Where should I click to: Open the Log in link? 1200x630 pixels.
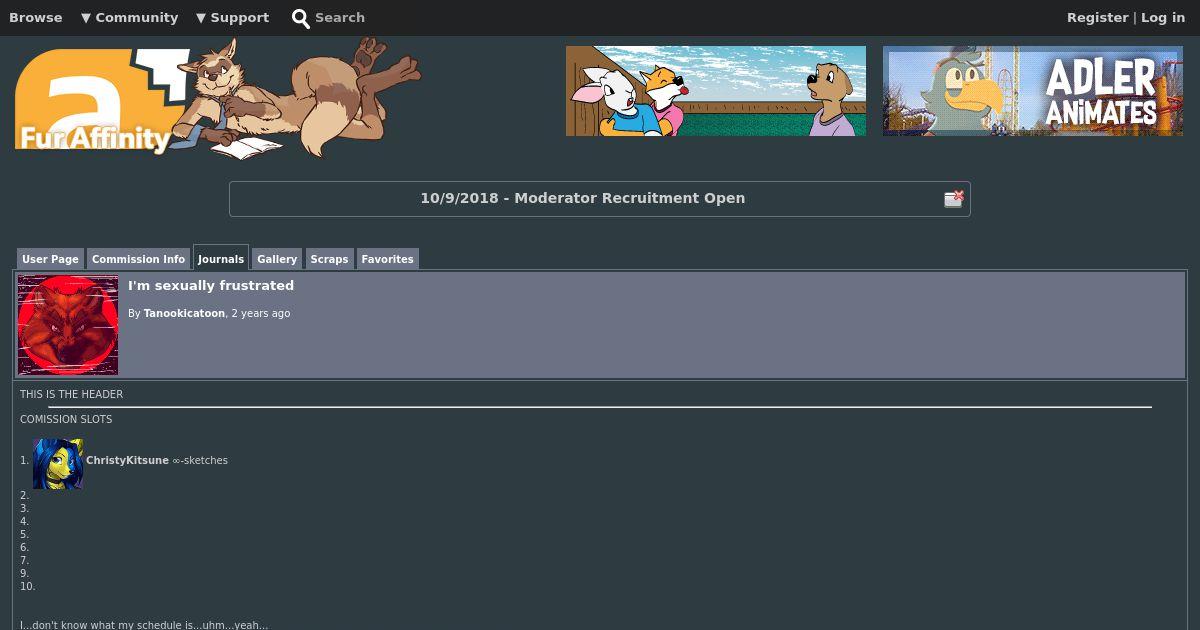click(1163, 17)
